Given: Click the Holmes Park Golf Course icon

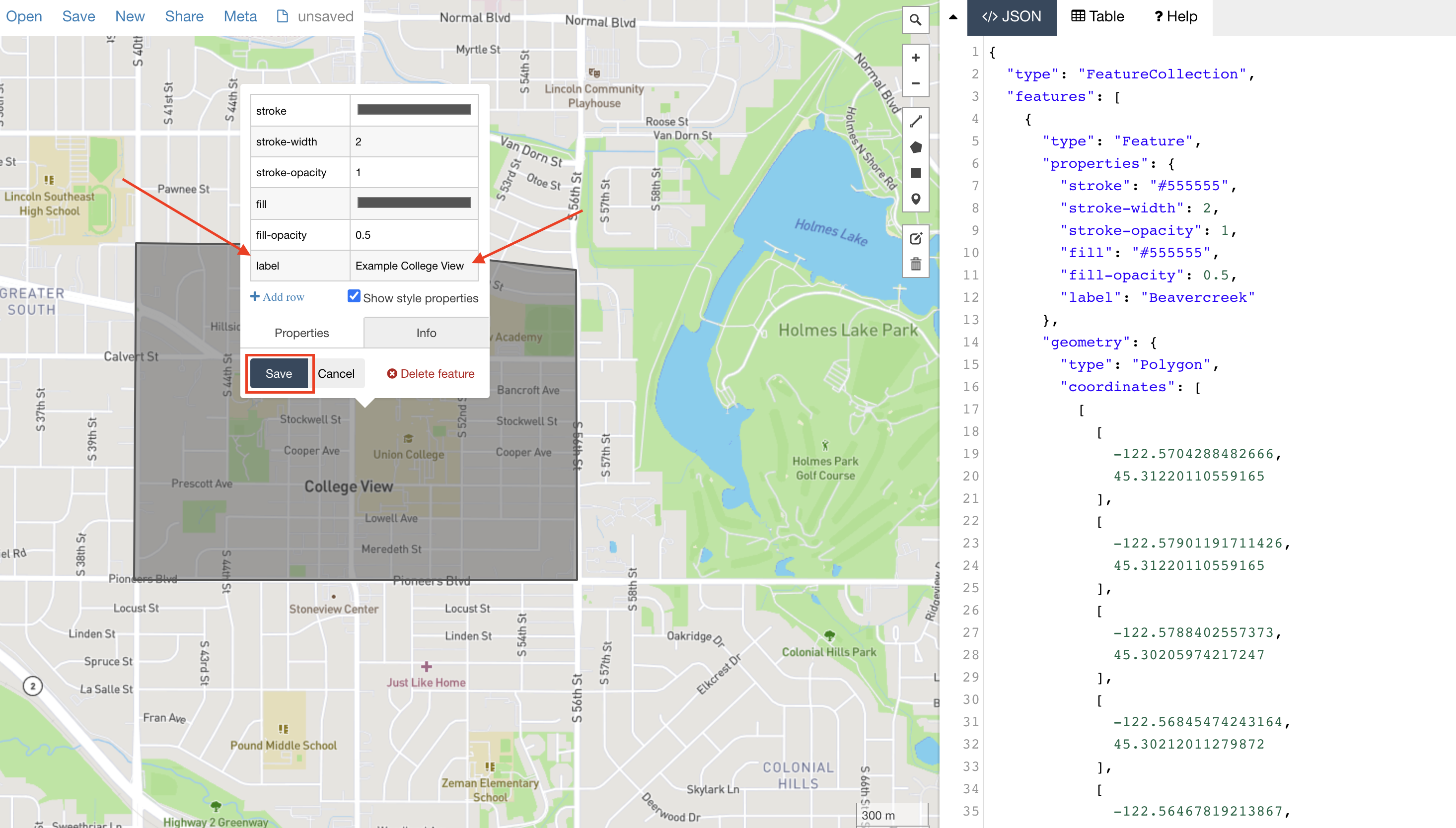Looking at the screenshot, I should (x=825, y=445).
